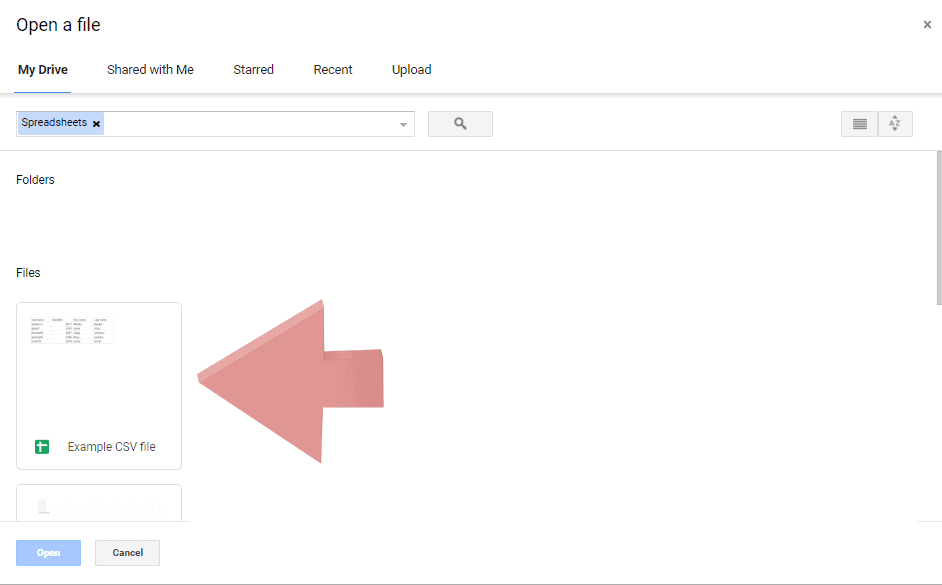Switch to the My Drive tab
This screenshot has width=942, height=585.
(42, 69)
